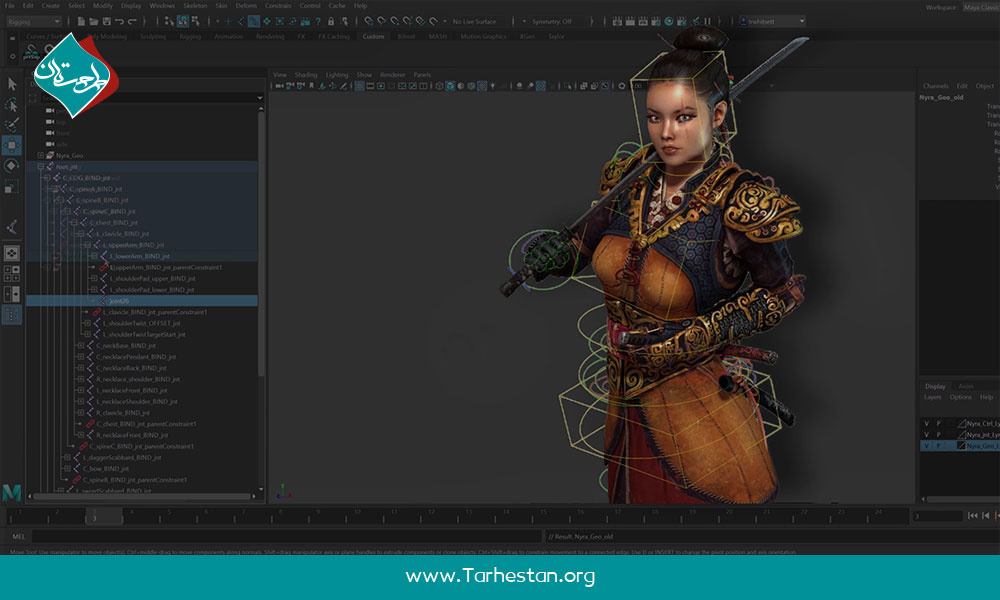Screen dimensions: 1000x600
Task: Open the Rigging menu set dropdown
Action: pyautogui.click(x=34, y=22)
